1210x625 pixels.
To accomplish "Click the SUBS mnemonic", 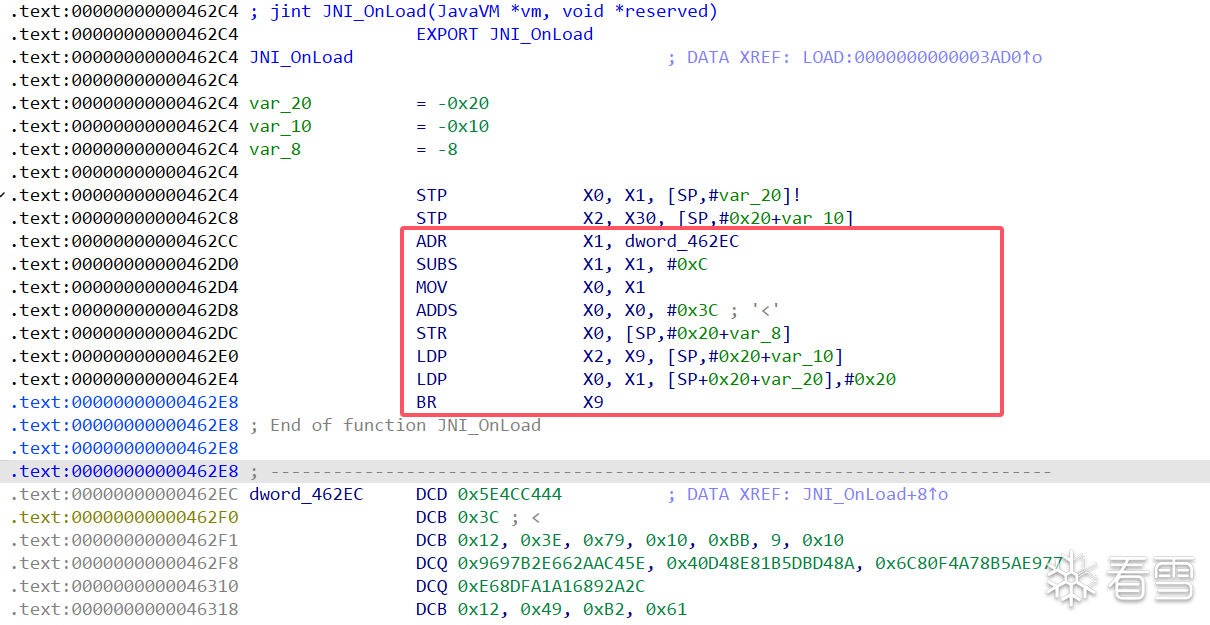I will coord(437,264).
